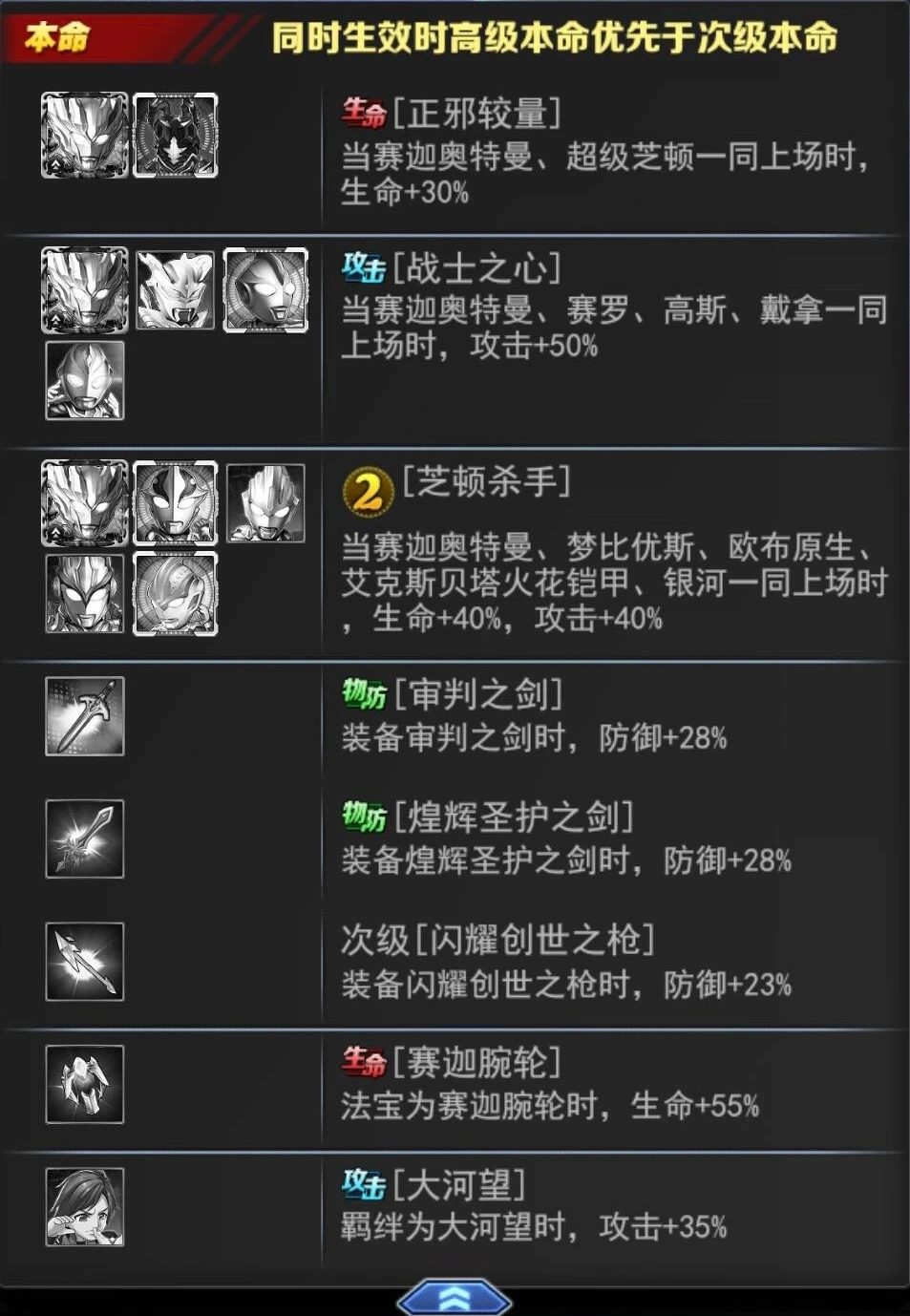This screenshot has height=1316, width=910.
Task: Open the 本命 header tab
Action: [x=57, y=36]
